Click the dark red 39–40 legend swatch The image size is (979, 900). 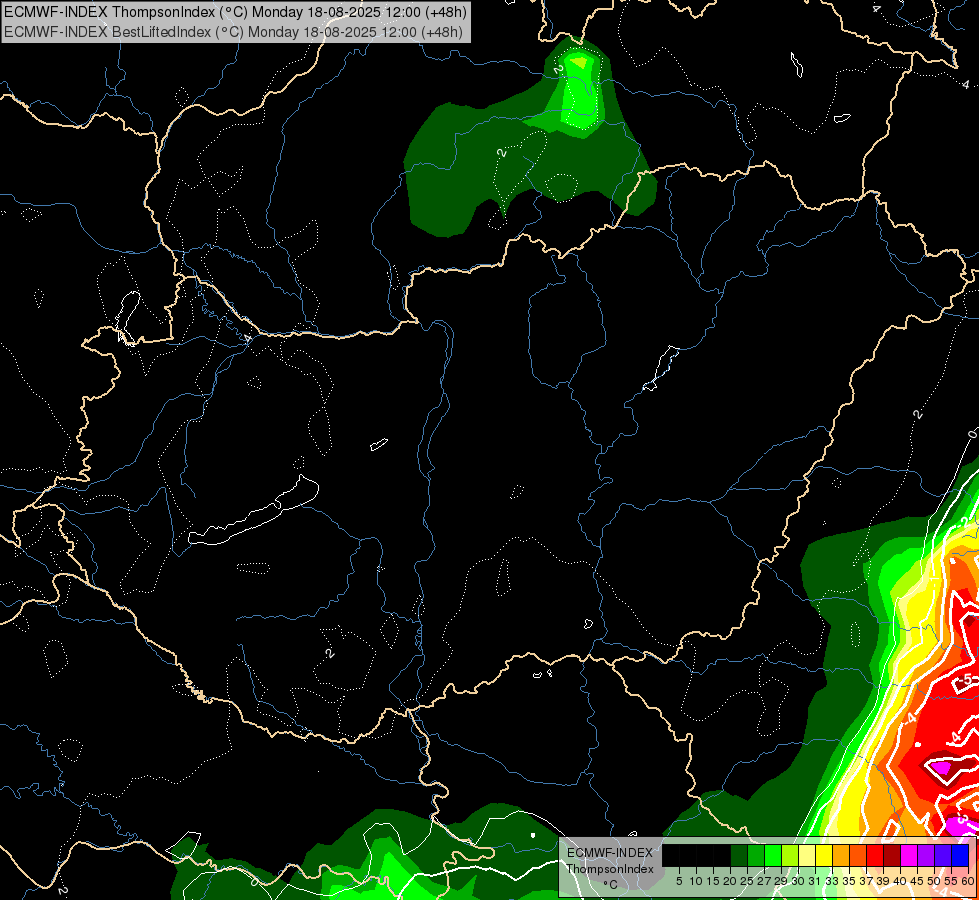(892, 855)
